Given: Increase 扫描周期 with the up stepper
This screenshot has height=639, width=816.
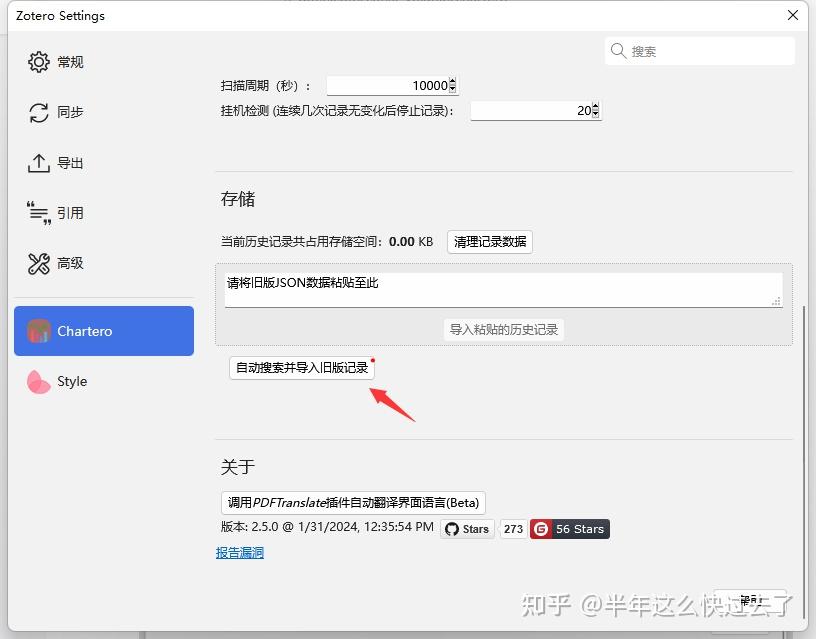Looking at the screenshot, I should click(452, 81).
